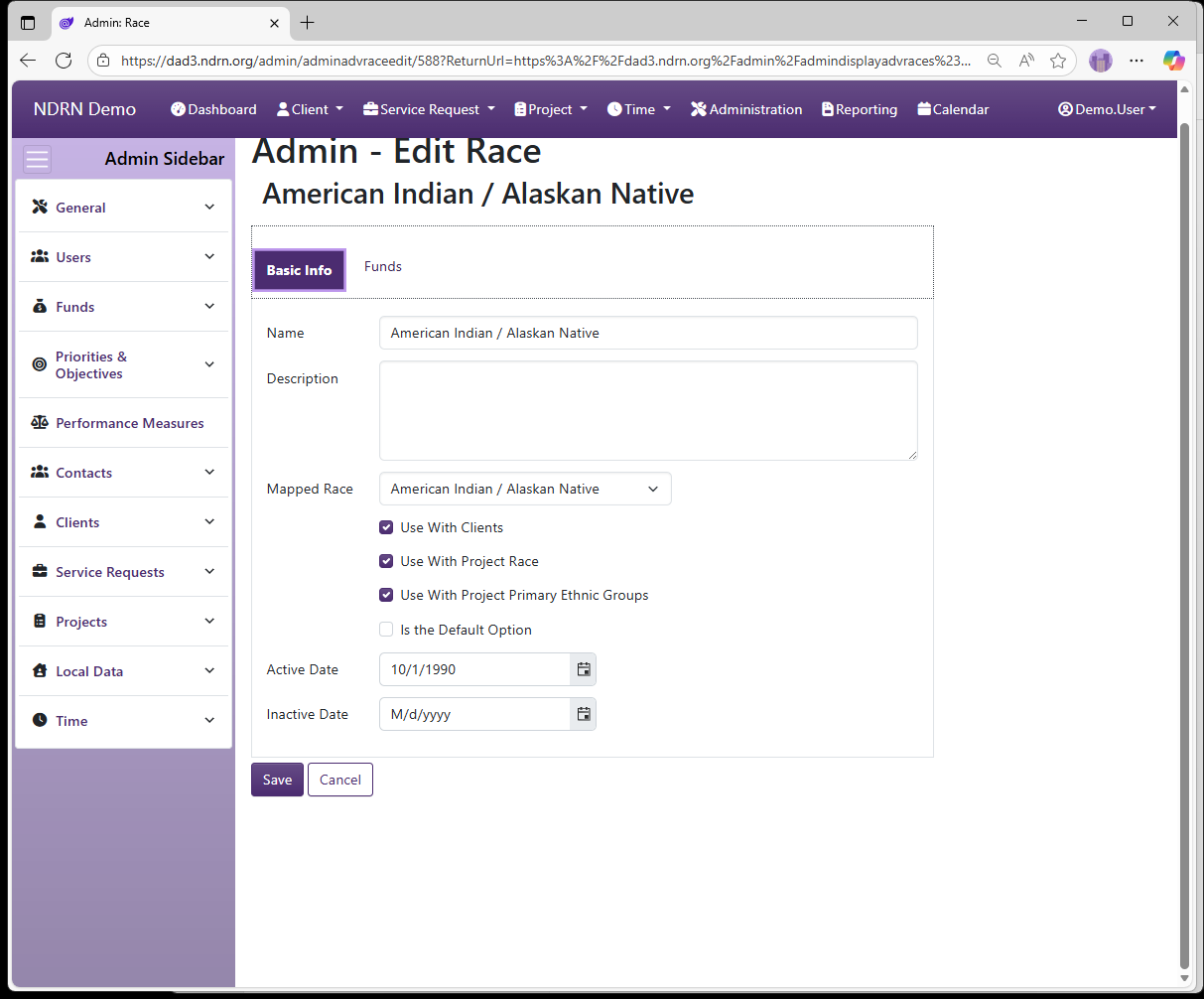
Task: Open the Demo.User account menu
Action: tap(1107, 109)
